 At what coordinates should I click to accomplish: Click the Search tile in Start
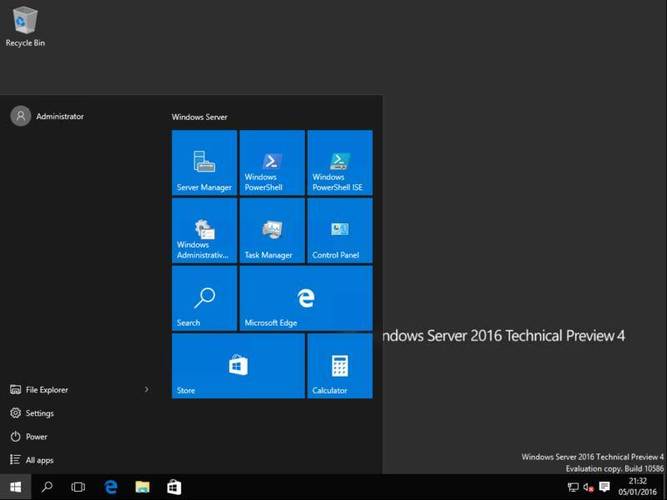coord(204,298)
